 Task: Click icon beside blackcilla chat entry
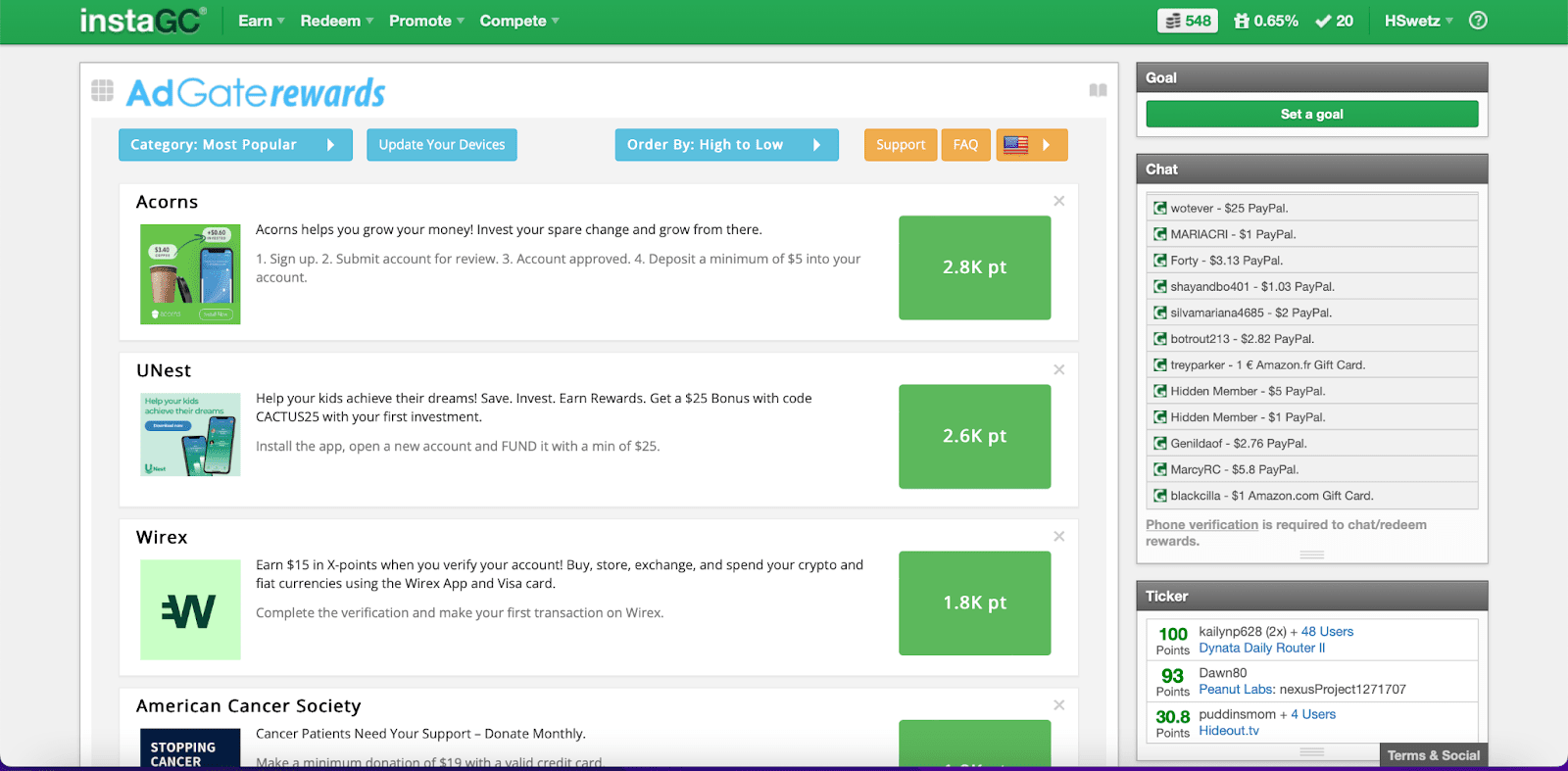(1160, 496)
